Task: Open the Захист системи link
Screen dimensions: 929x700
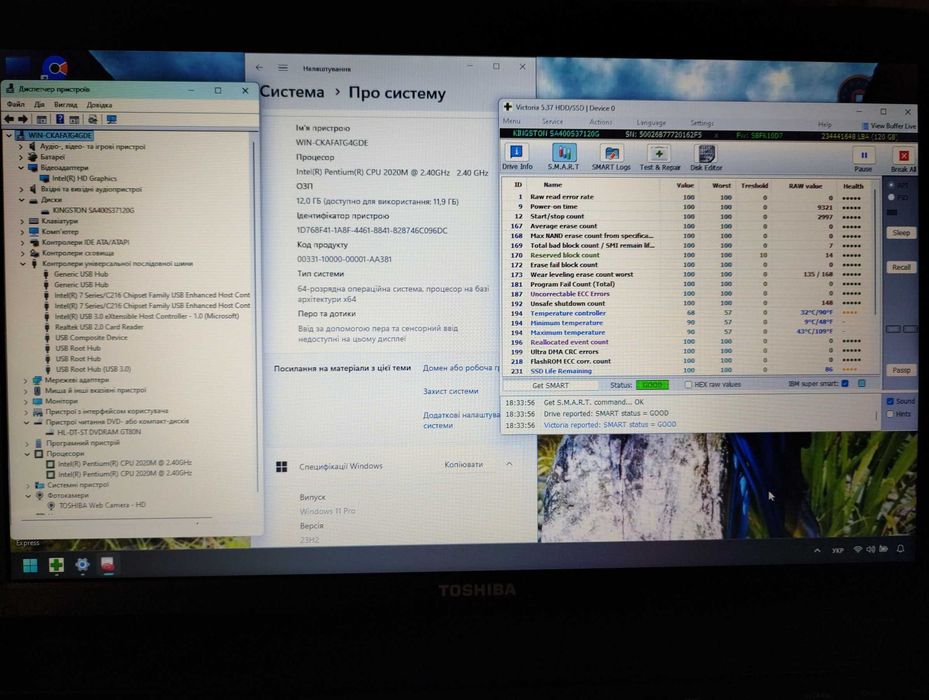Action: click(x=450, y=391)
